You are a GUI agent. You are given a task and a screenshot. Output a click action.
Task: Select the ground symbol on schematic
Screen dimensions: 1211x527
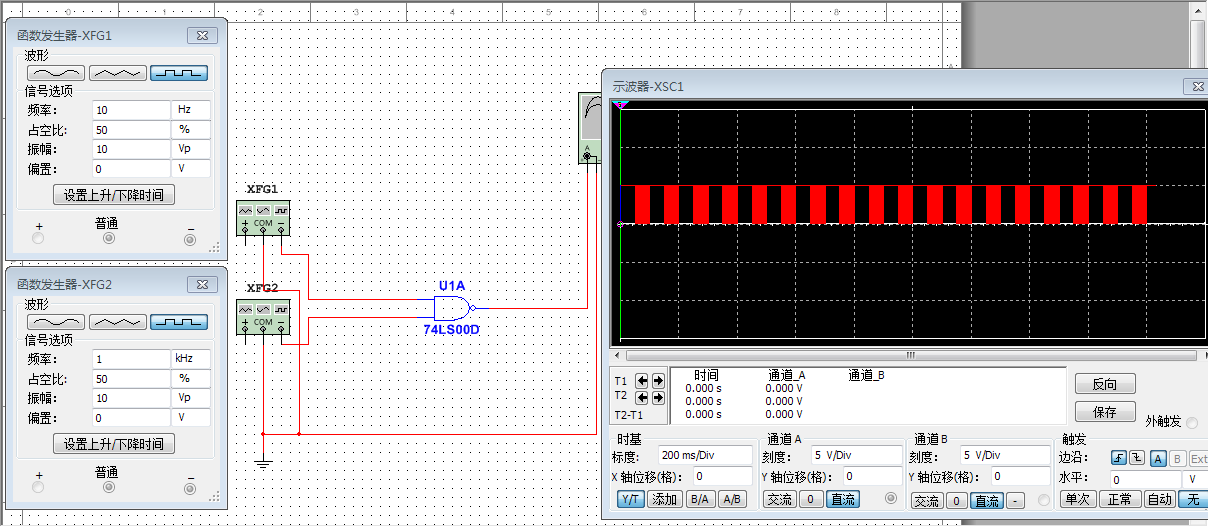click(263, 463)
